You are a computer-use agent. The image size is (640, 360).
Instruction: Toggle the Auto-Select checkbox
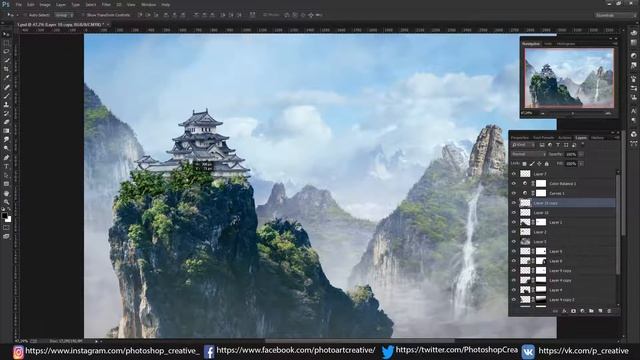coord(25,15)
